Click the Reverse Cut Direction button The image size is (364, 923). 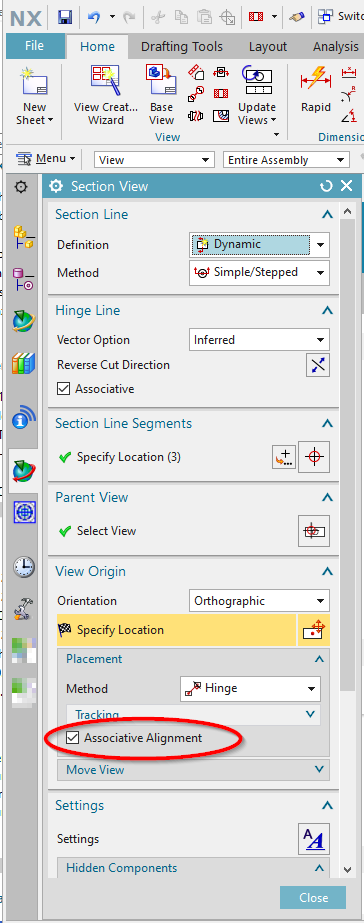[318, 365]
